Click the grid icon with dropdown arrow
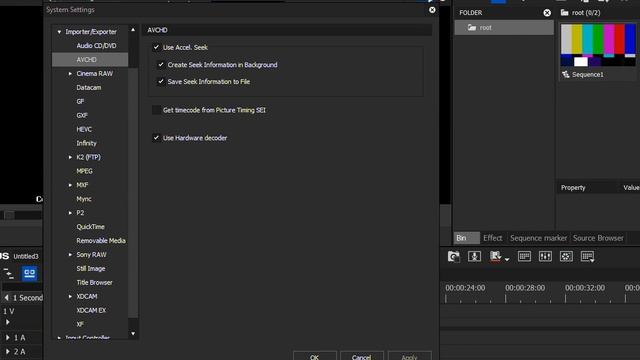Viewport: 640px width, 360px height. click(x=587, y=256)
